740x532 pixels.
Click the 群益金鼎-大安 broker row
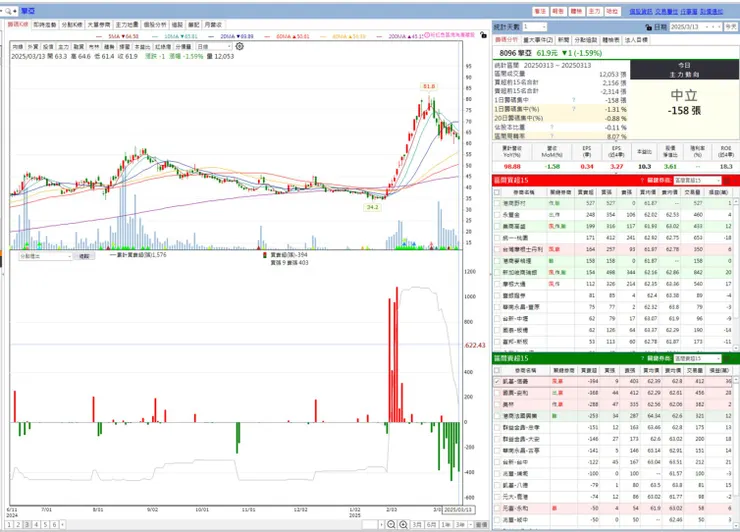click(x=615, y=439)
